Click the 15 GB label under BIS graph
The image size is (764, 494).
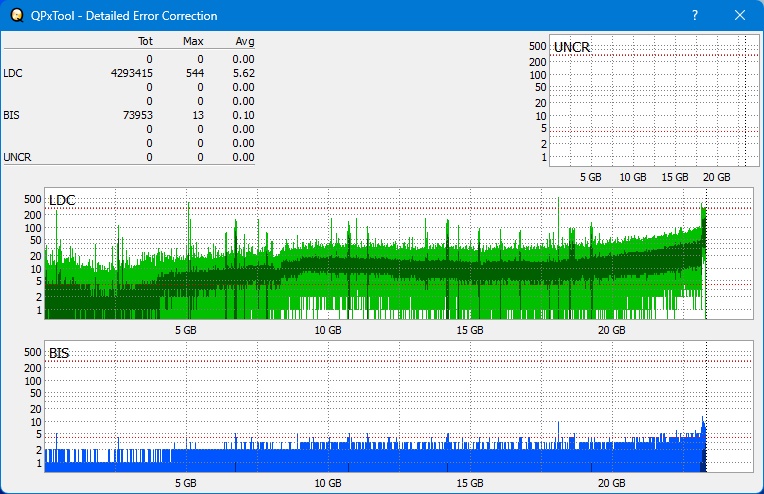coord(470,483)
